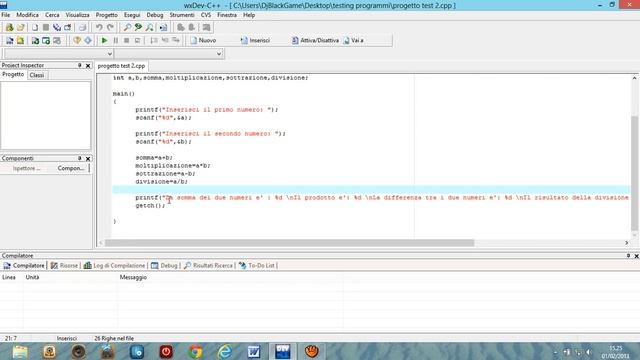Click the add to project icon

pos(35,40)
